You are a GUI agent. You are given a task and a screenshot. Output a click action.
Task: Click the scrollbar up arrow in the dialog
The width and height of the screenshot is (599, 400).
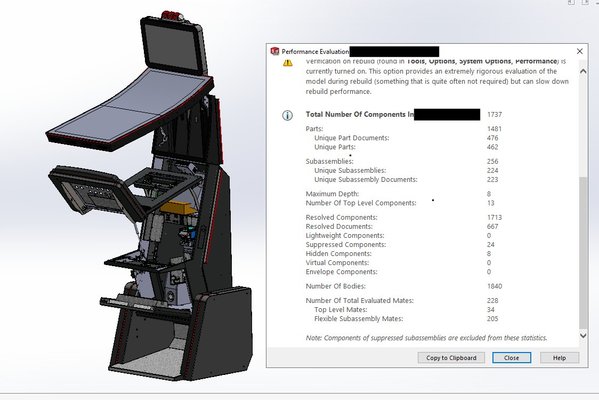[583, 71]
